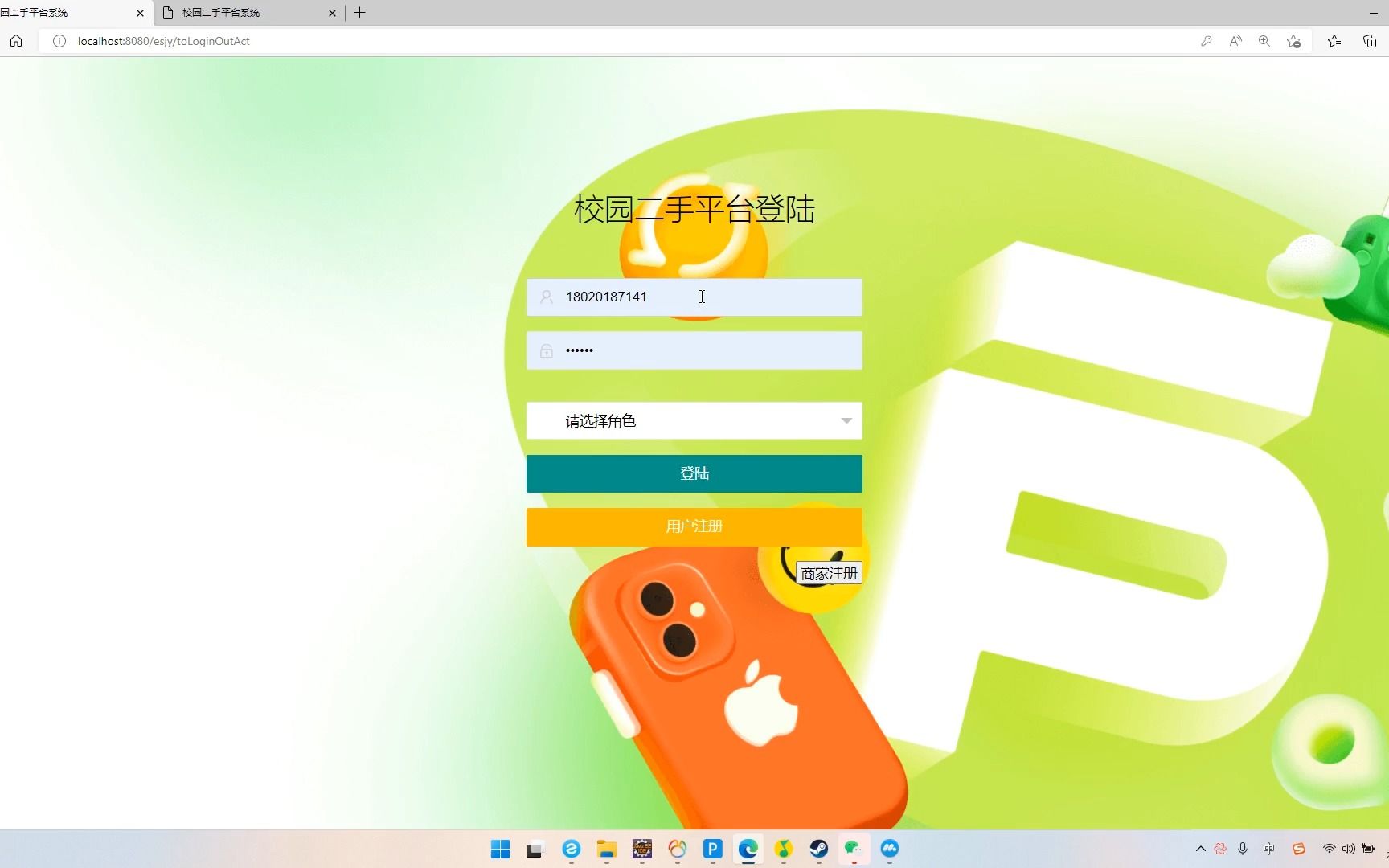This screenshot has height=868, width=1389.
Task: Open the blue P app on taskbar
Action: tap(712, 849)
